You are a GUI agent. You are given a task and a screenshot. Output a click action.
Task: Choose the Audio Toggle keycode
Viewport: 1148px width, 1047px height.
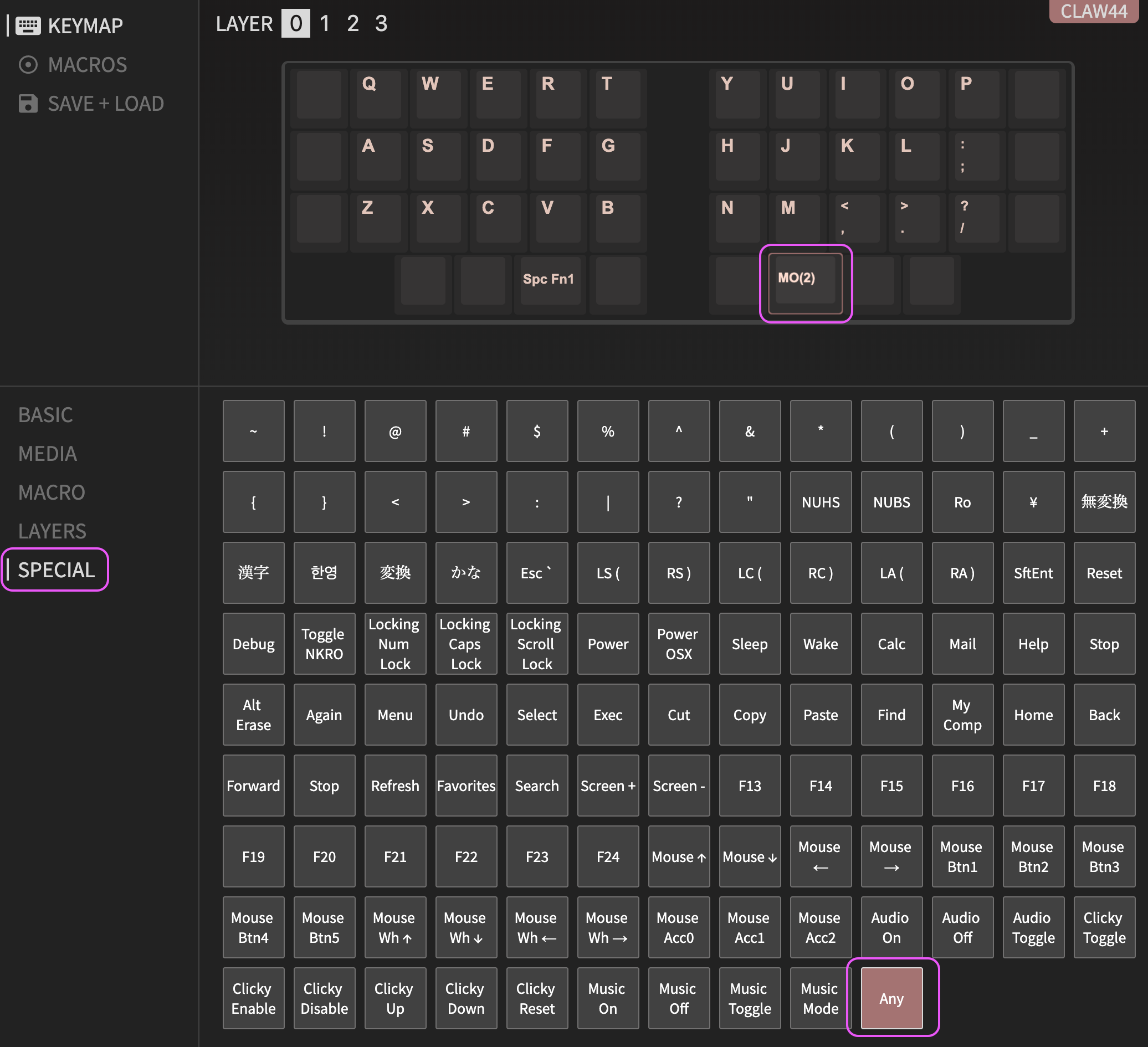(x=1032, y=927)
